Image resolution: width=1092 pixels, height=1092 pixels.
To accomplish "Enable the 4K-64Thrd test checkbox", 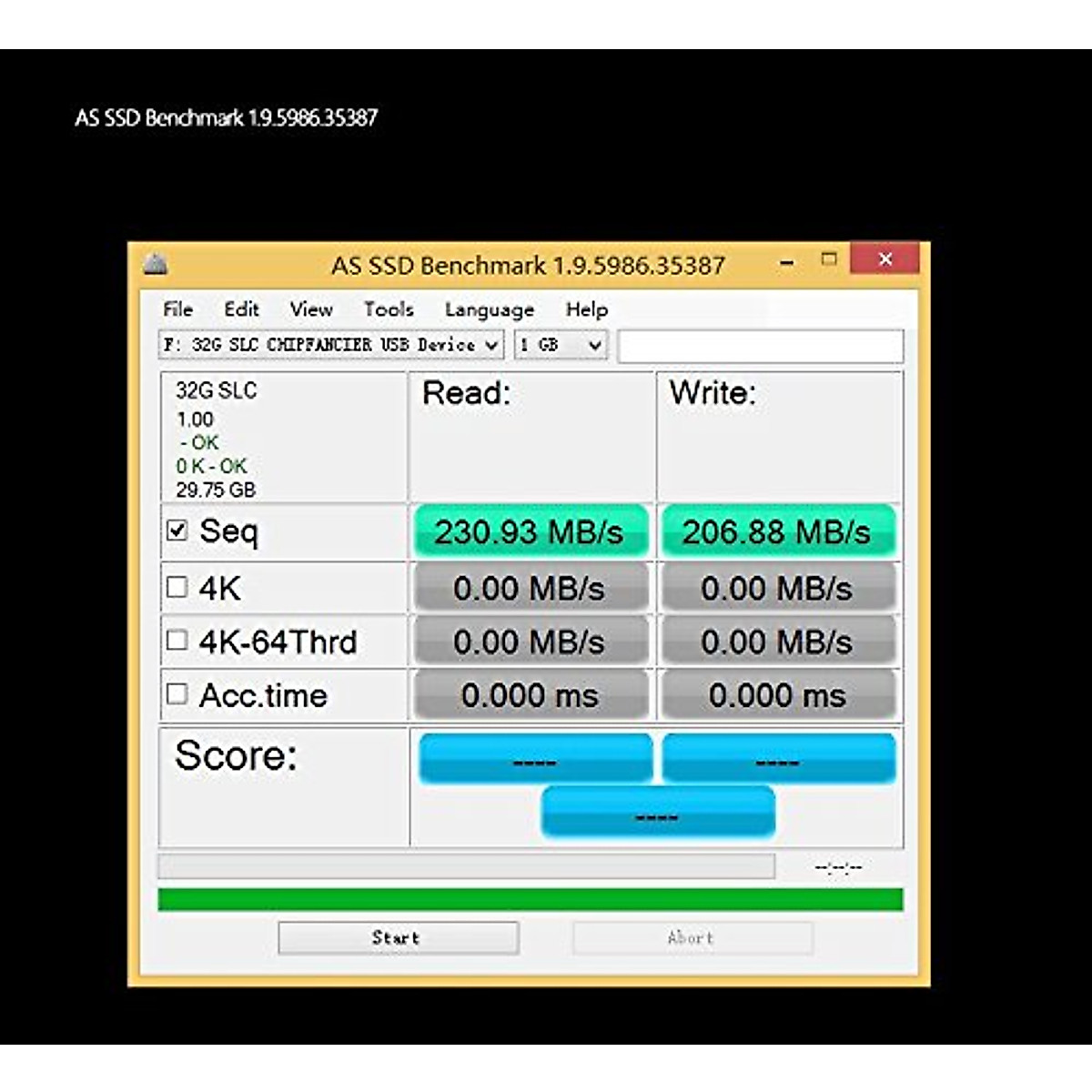I will click(x=177, y=641).
